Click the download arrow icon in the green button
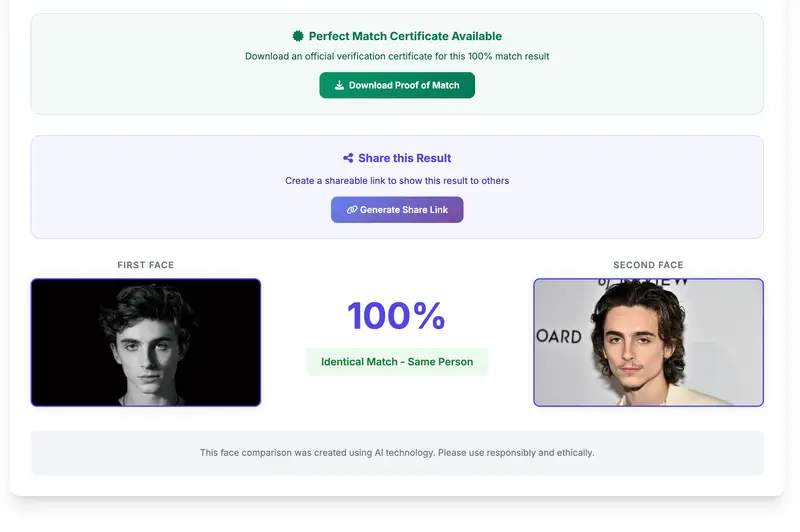 tap(339, 86)
